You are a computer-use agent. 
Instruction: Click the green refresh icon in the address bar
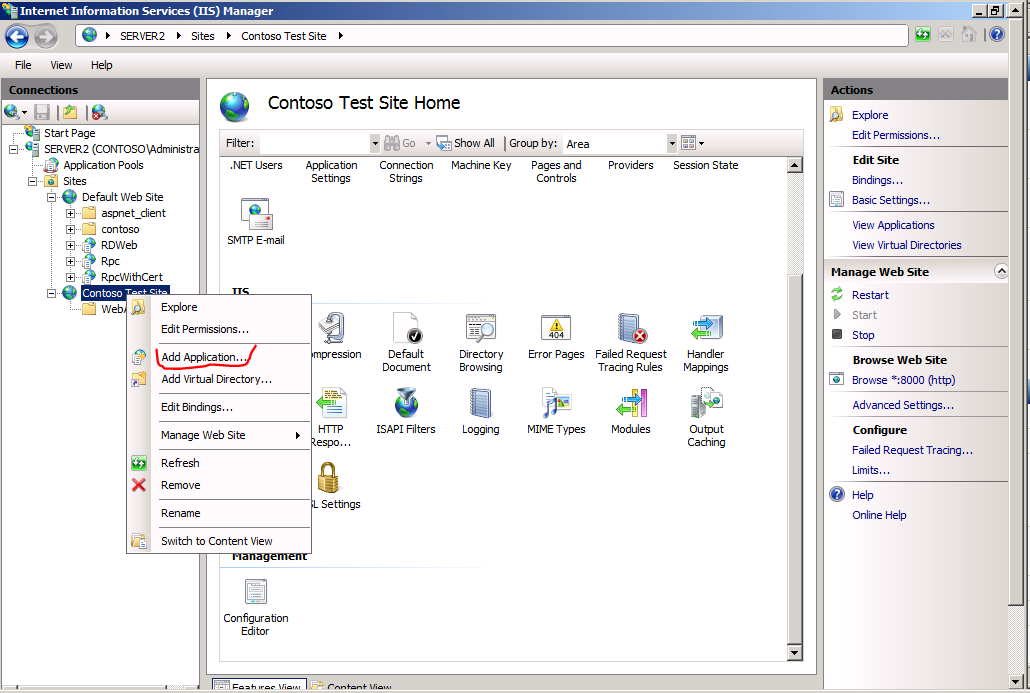point(923,34)
